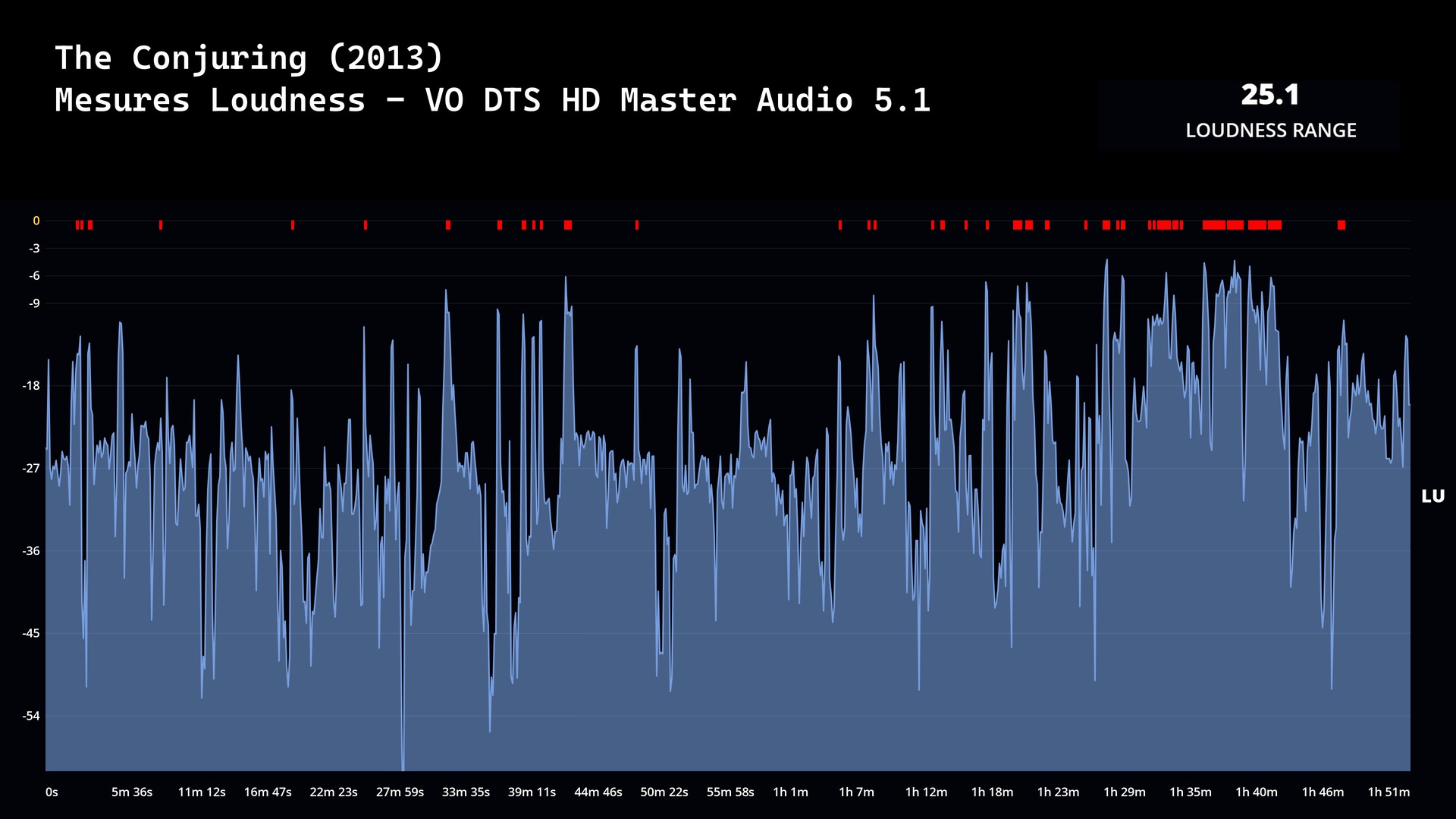Click the time axis label '11m 12s'
Screen dimensions: 1456x819
pyautogui.click(x=202, y=792)
